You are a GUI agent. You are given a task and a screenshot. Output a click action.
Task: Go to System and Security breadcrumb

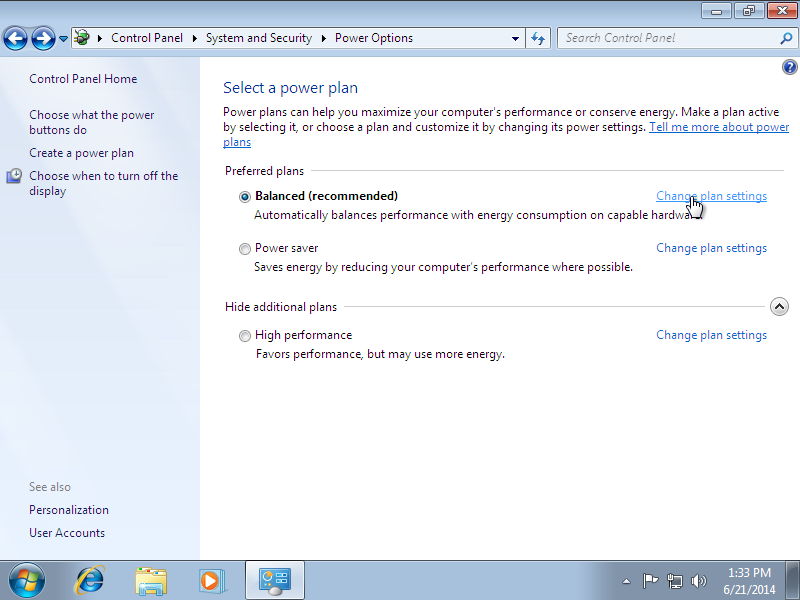pyautogui.click(x=259, y=38)
